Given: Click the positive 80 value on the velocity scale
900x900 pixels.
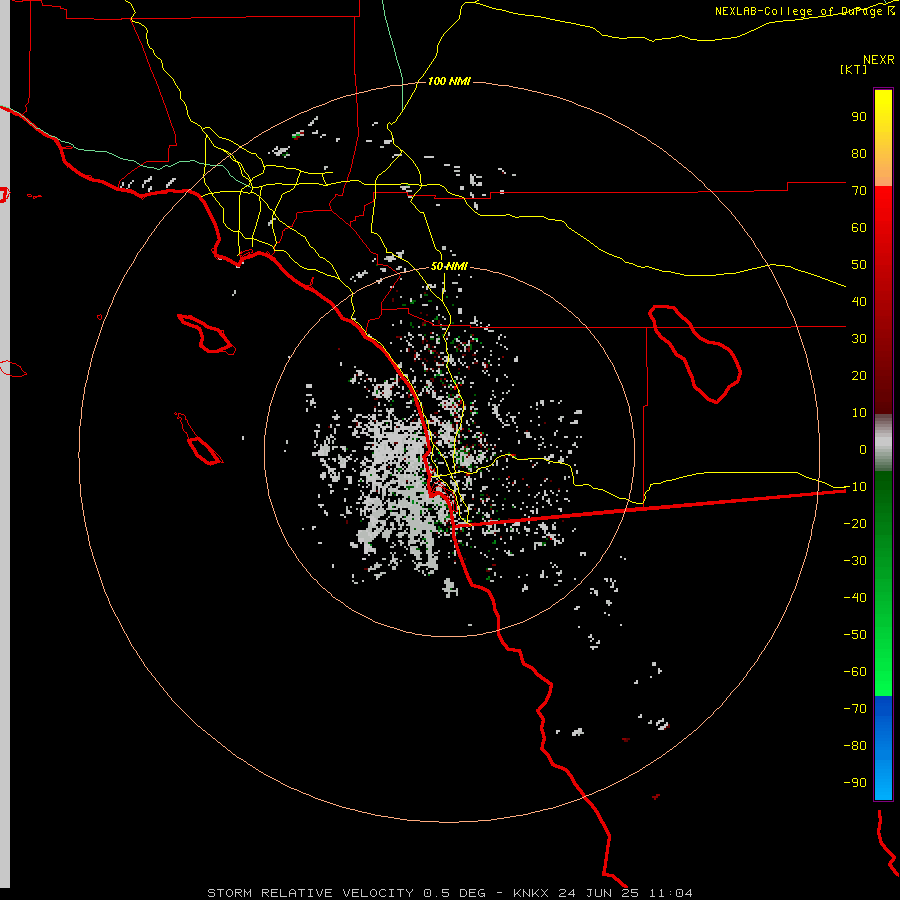Looking at the screenshot, I should click(859, 153).
